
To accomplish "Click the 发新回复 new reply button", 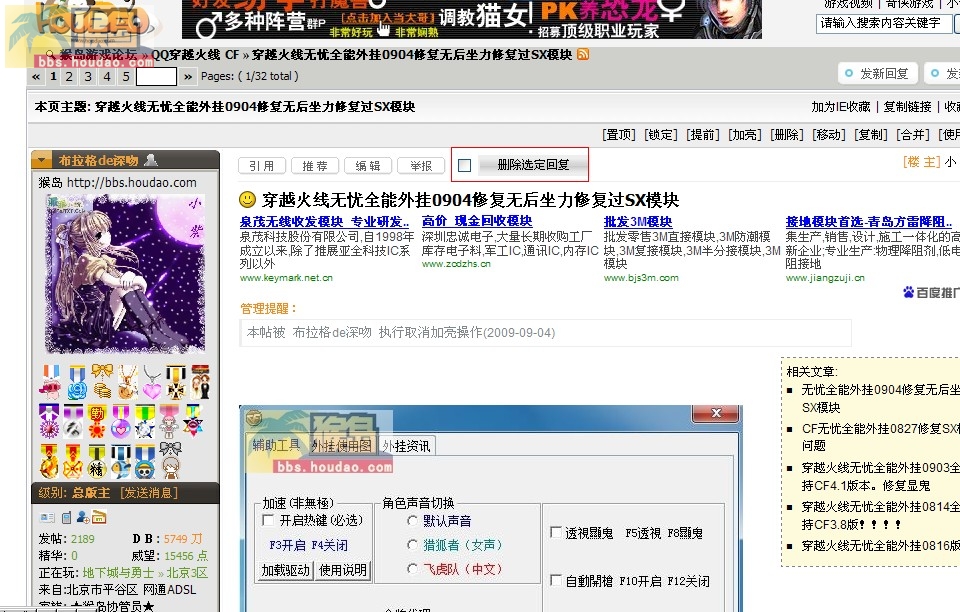I will pos(877,73).
